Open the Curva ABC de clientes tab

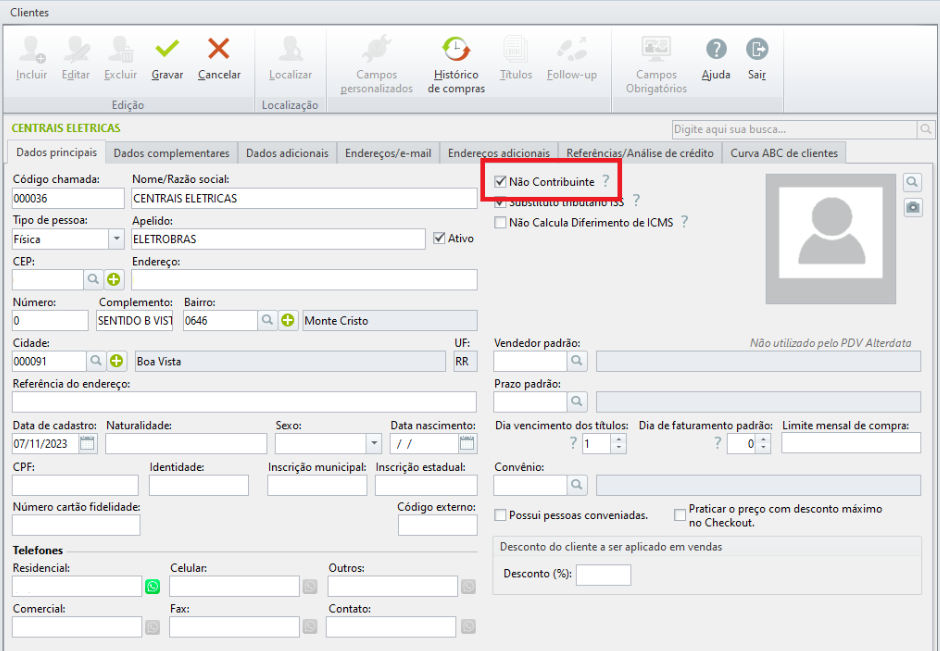785,153
